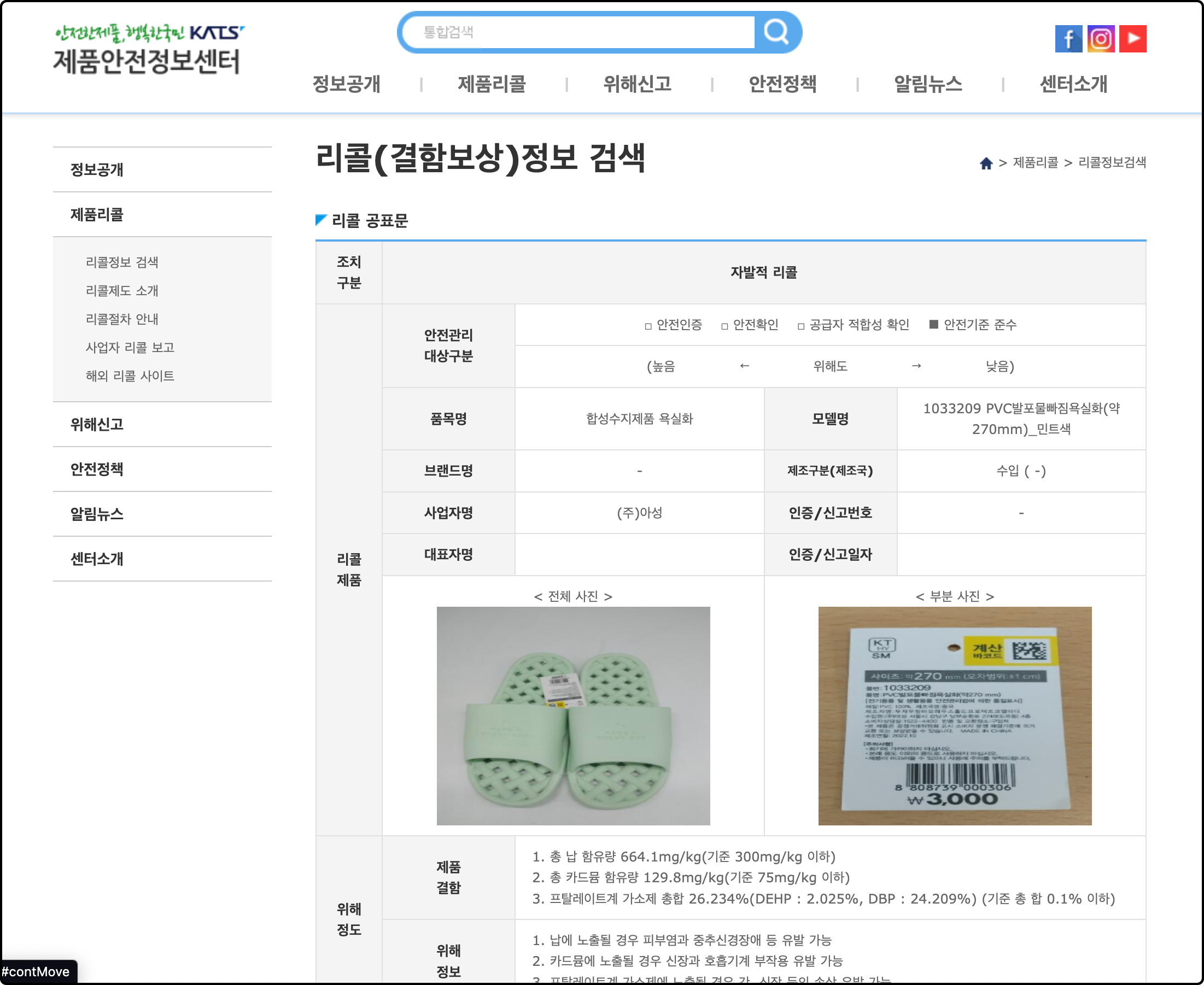Open 제품리콜 top menu
Image resolution: width=1204 pixels, height=985 pixels.
[x=492, y=84]
